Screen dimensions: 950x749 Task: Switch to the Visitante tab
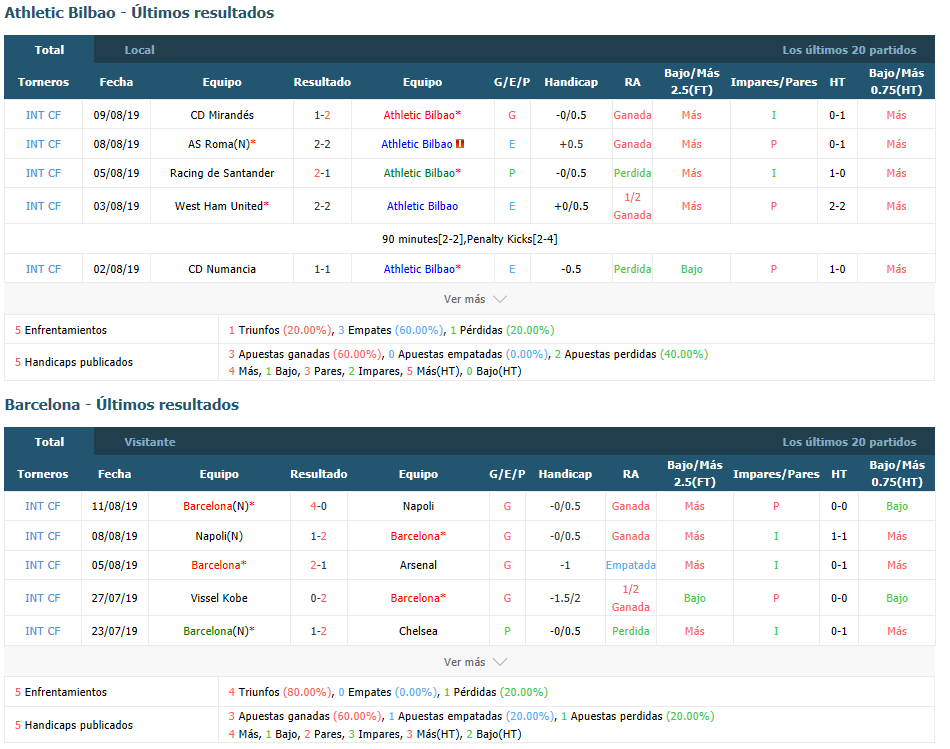[150, 442]
